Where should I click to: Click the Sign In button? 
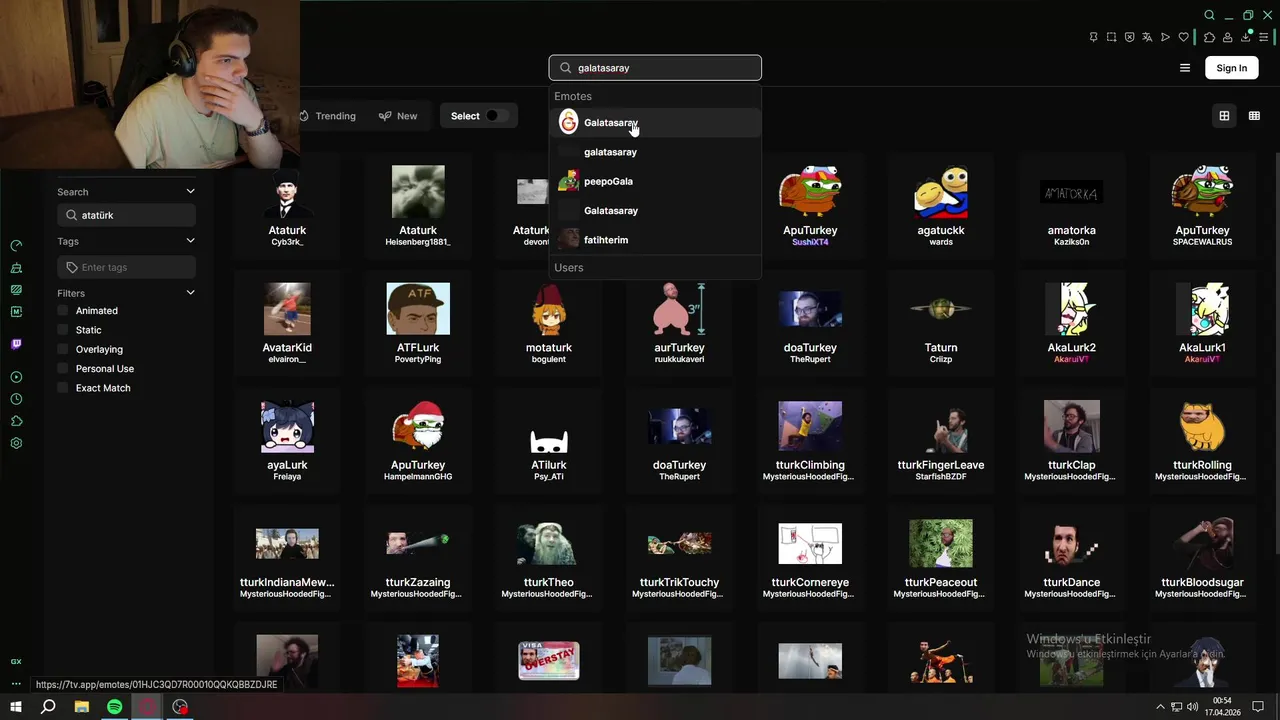click(x=1232, y=68)
